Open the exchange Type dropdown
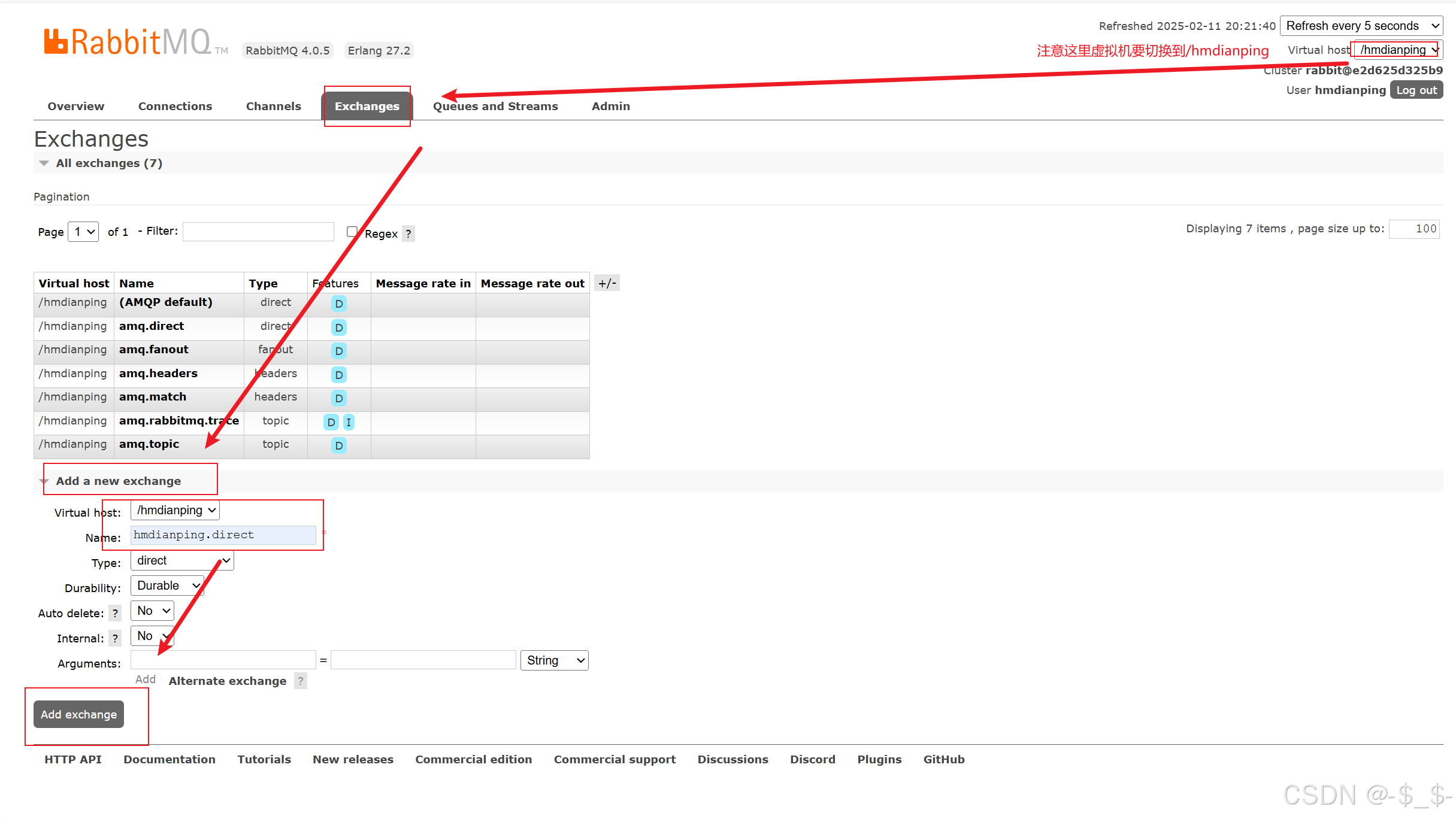The height and width of the screenshot is (819, 1456). coord(182,560)
